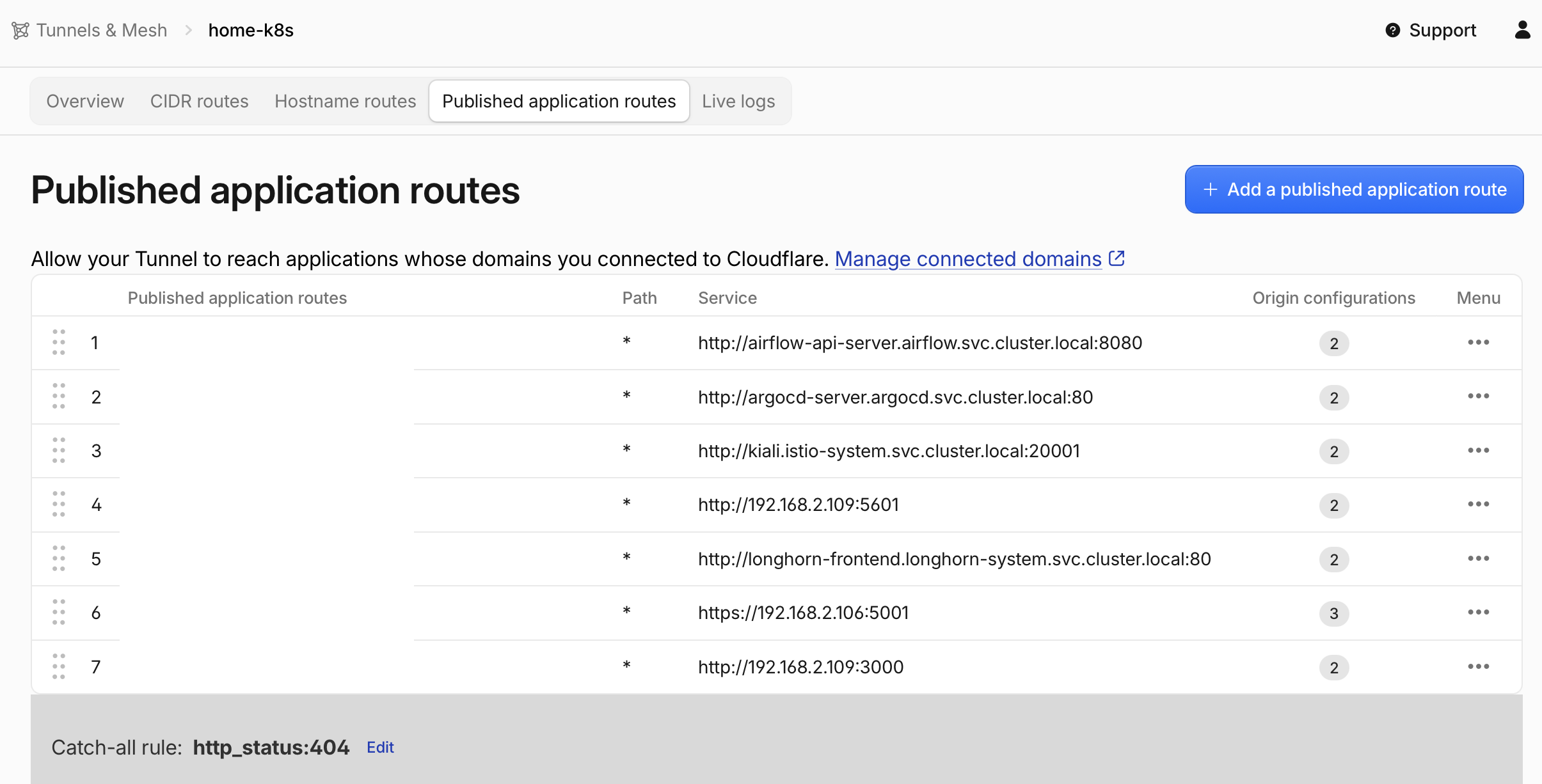
Task: Click origin configurations badge 2 on longhorn row
Action: click(1334, 560)
